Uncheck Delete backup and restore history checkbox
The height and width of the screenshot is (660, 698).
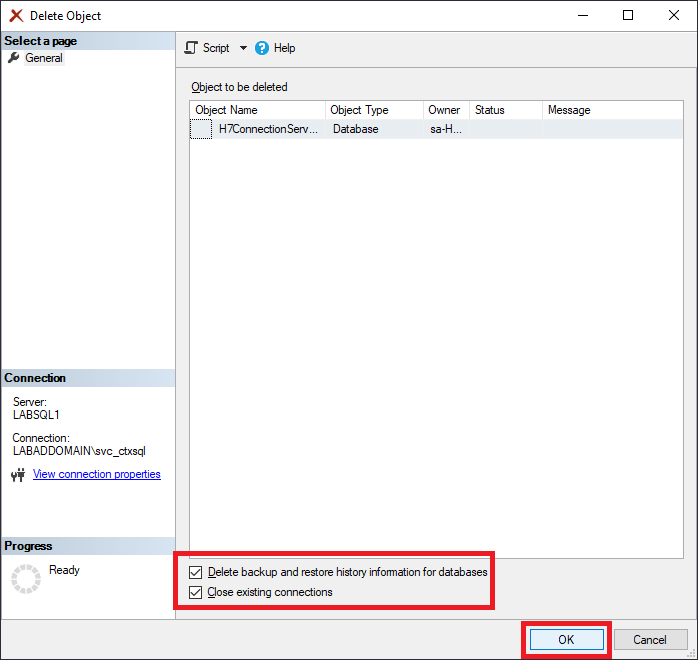click(x=195, y=573)
